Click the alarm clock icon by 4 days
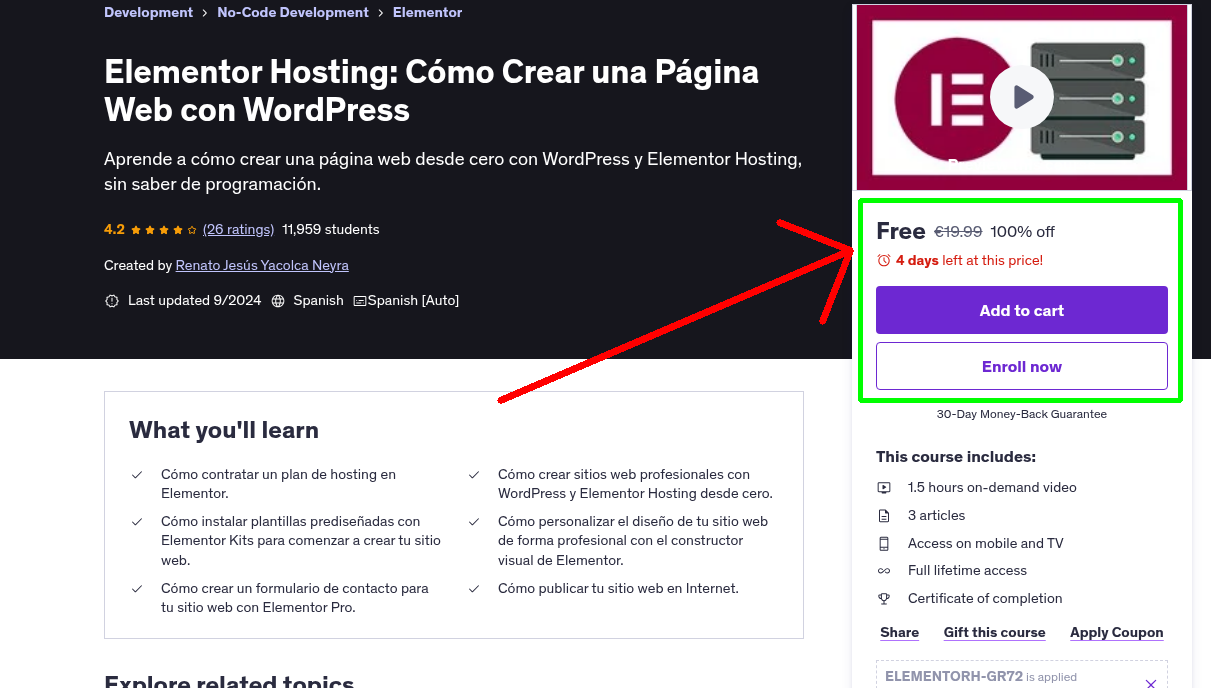The height and width of the screenshot is (688, 1211). pyautogui.click(x=883, y=260)
